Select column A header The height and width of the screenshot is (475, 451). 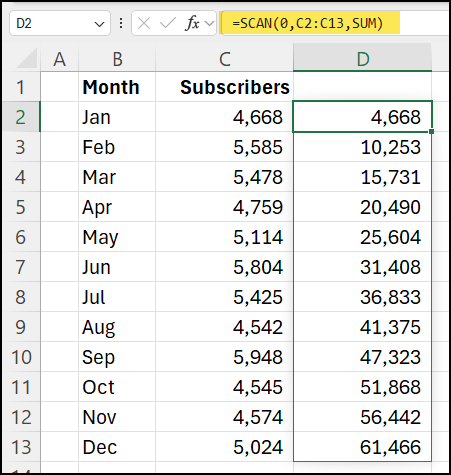tap(59, 59)
